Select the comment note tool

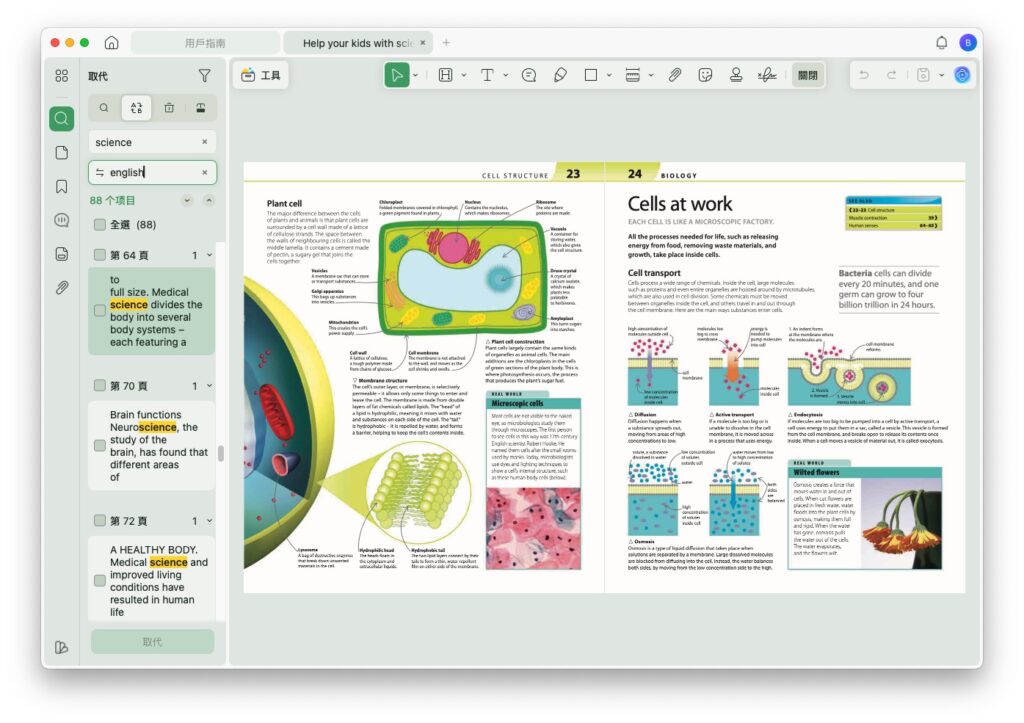click(529, 75)
